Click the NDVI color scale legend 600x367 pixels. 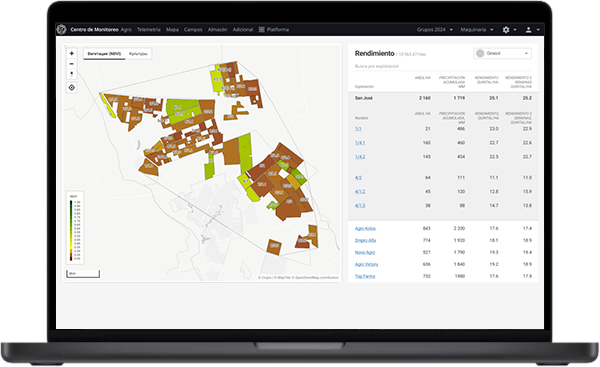tap(75, 228)
